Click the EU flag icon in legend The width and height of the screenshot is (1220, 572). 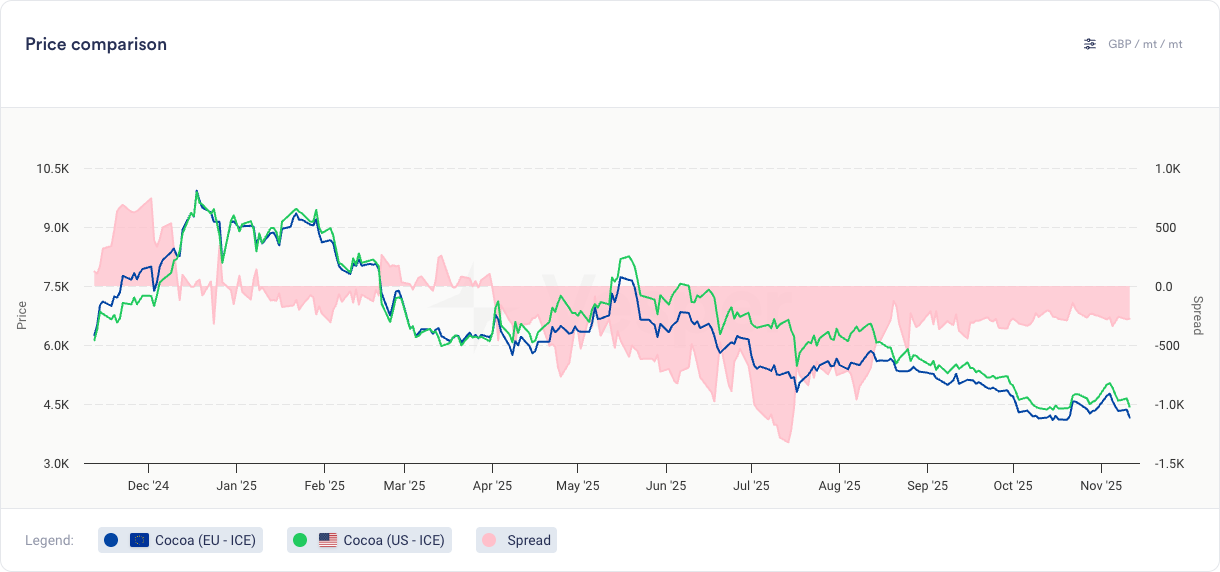pos(139,540)
